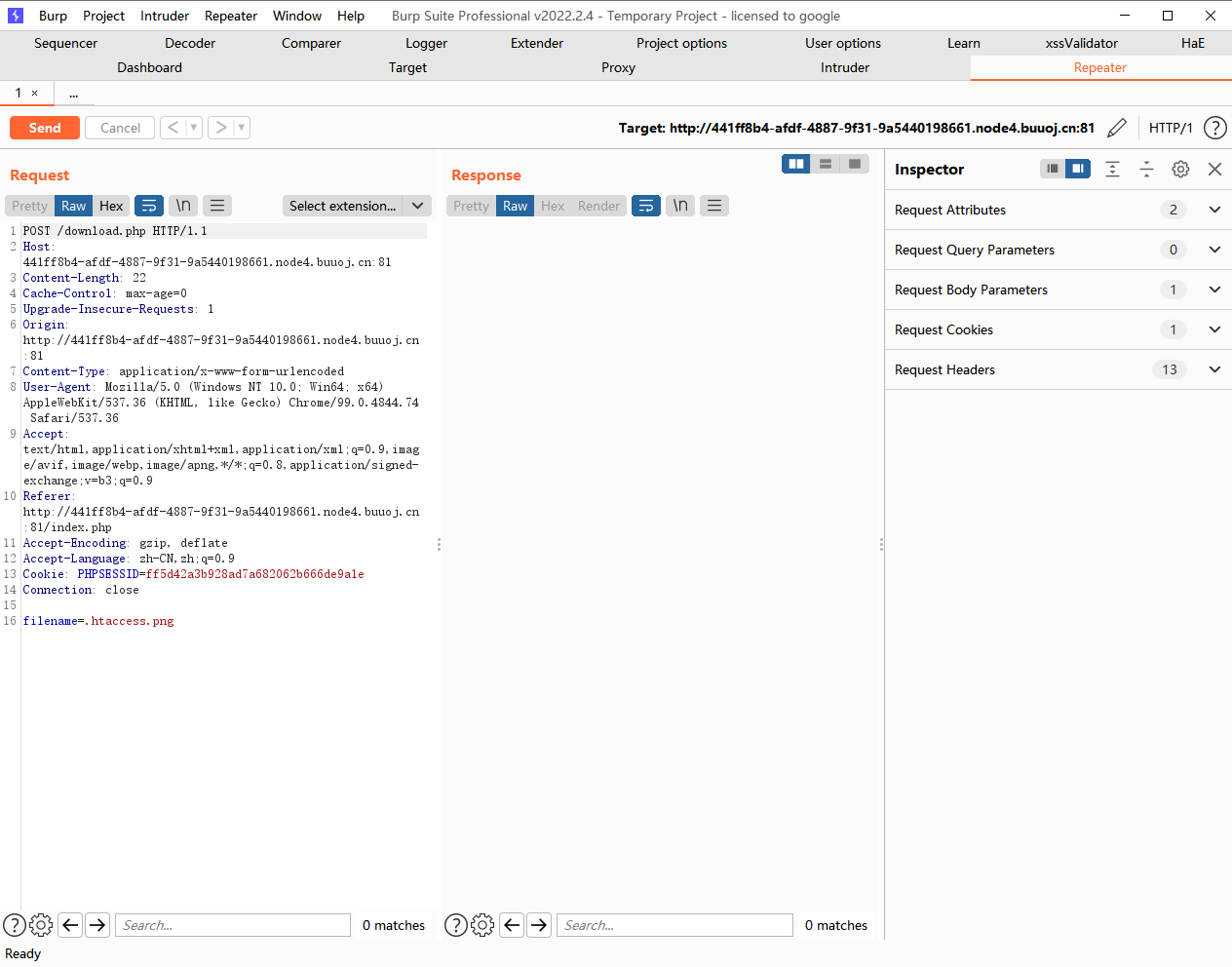Viewport: 1232px width, 967px height.
Task: Toggle response word wrap icon
Action: point(646,206)
